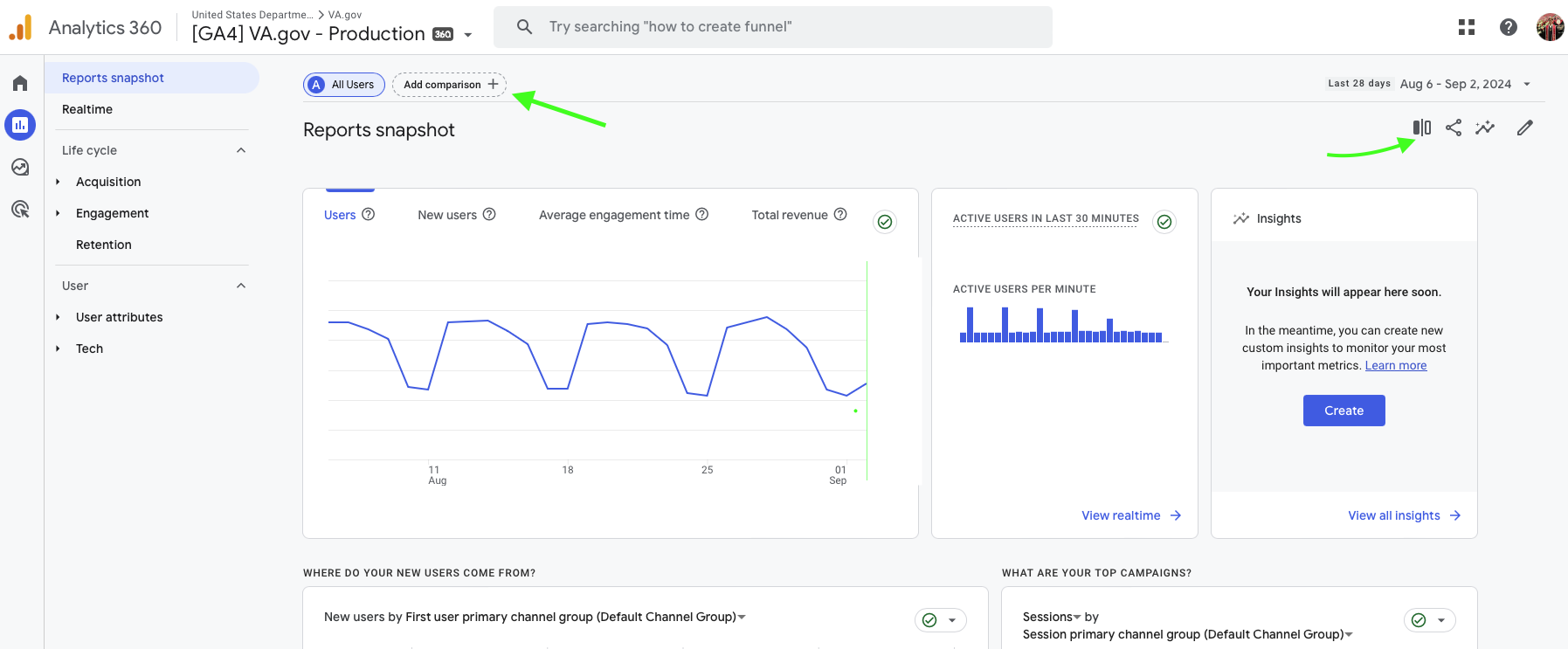Open the Google apps grid icon
Screen dimensions: 1568x649
(1466, 27)
